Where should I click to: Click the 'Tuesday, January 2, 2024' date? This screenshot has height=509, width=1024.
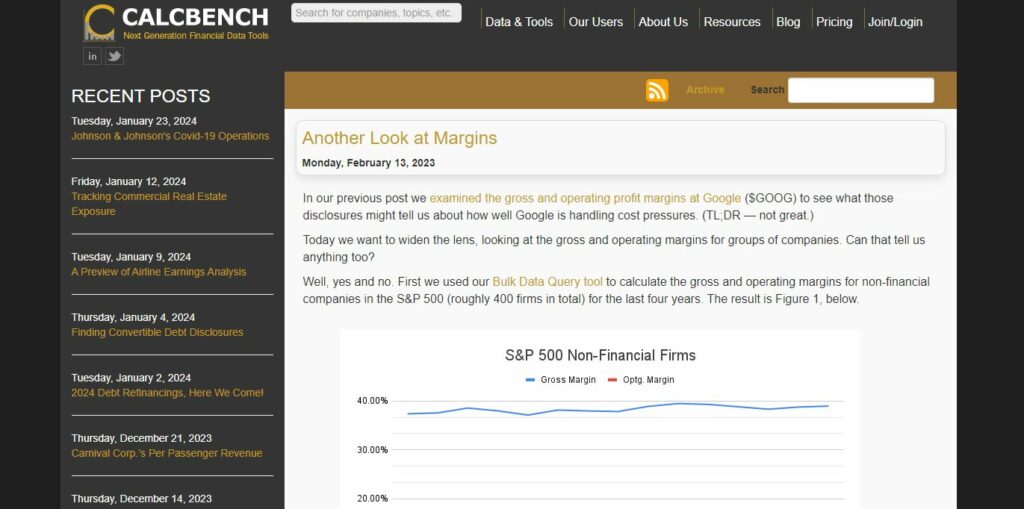(131, 378)
